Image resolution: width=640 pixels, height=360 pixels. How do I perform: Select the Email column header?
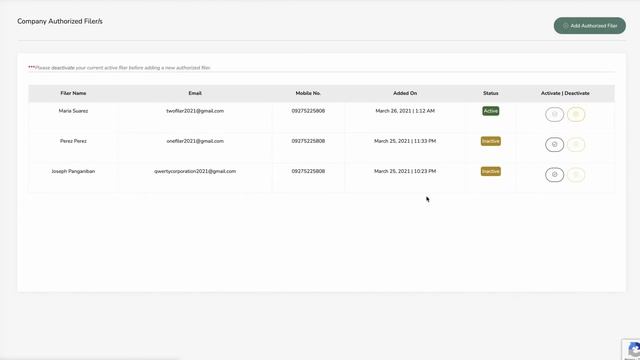coord(195,93)
